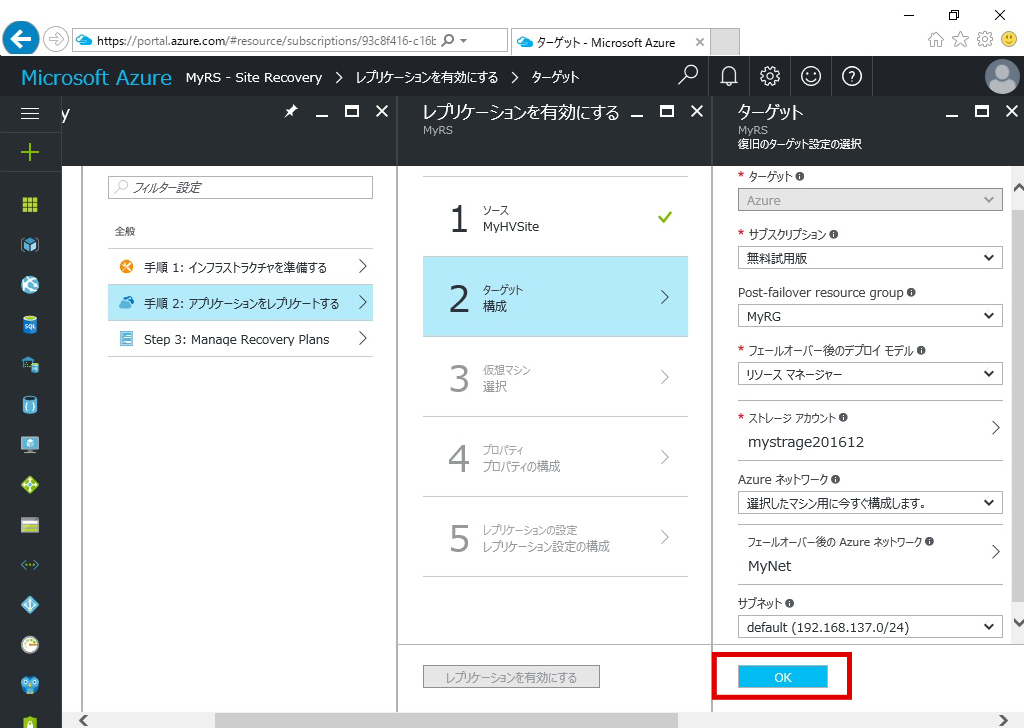Pin the left blade with the pushpin icon
Image resolution: width=1024 pixels, height=728 pixels.
(291, 112)
